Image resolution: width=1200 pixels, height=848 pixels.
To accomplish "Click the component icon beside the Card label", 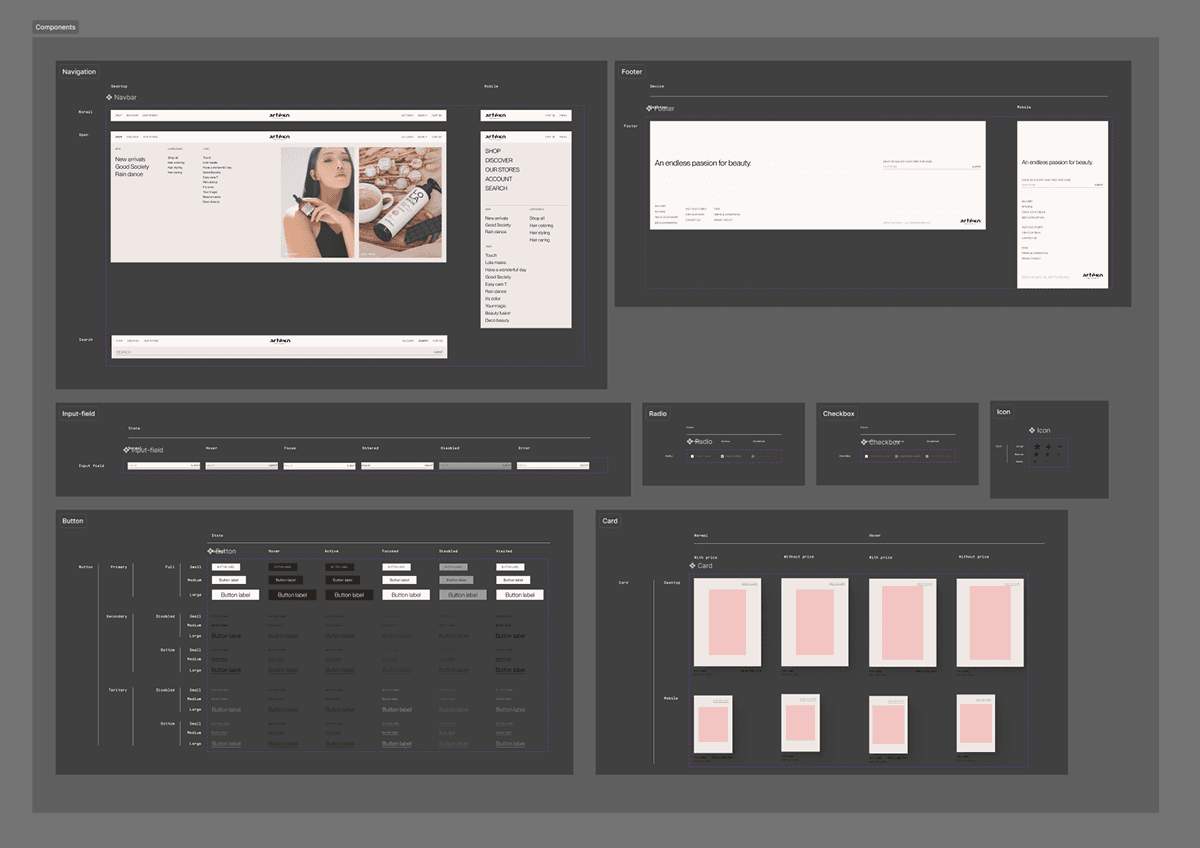I will [x=692, y=566].
